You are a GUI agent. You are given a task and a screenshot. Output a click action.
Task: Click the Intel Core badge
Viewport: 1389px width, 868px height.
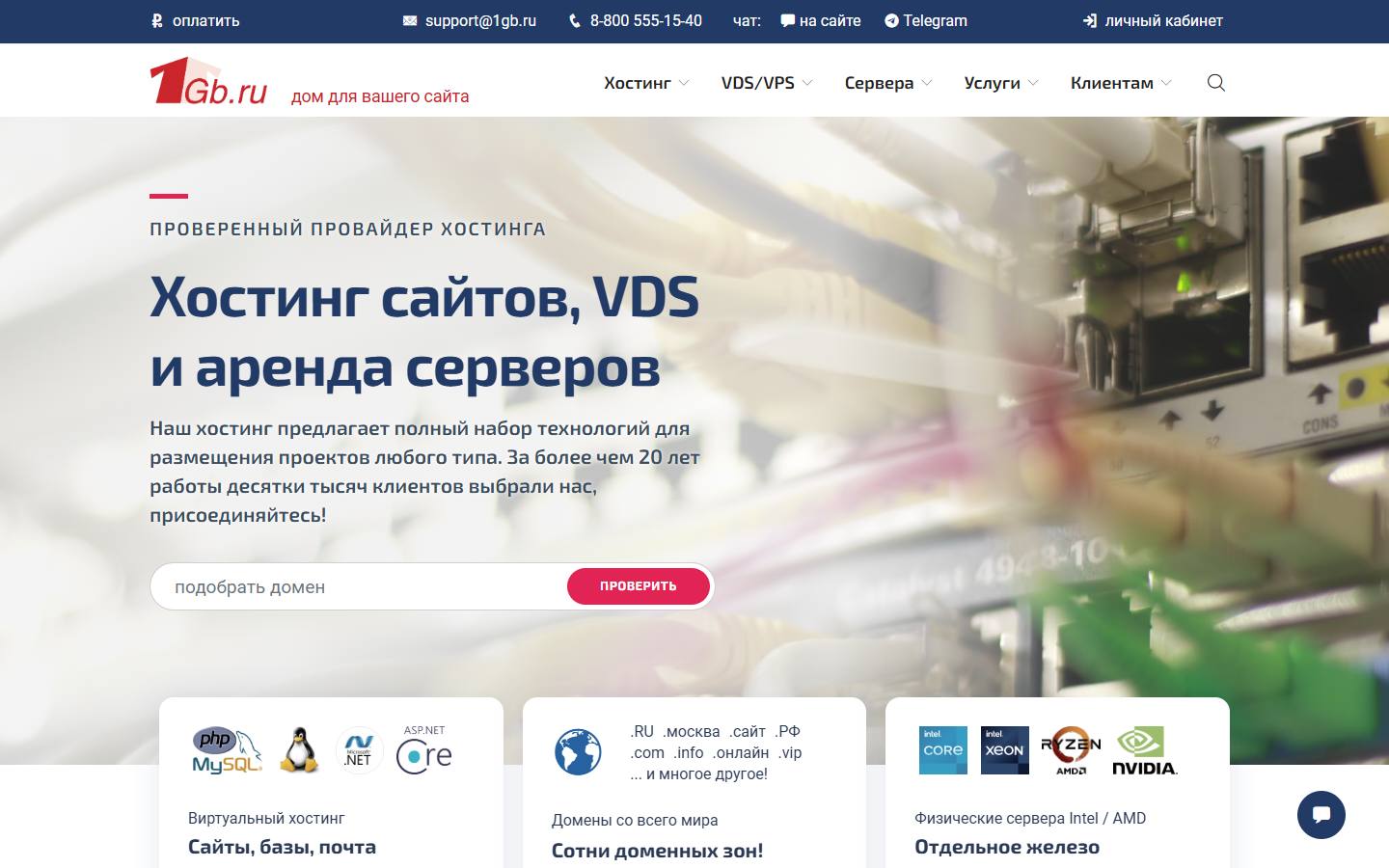tap(943, 750)
